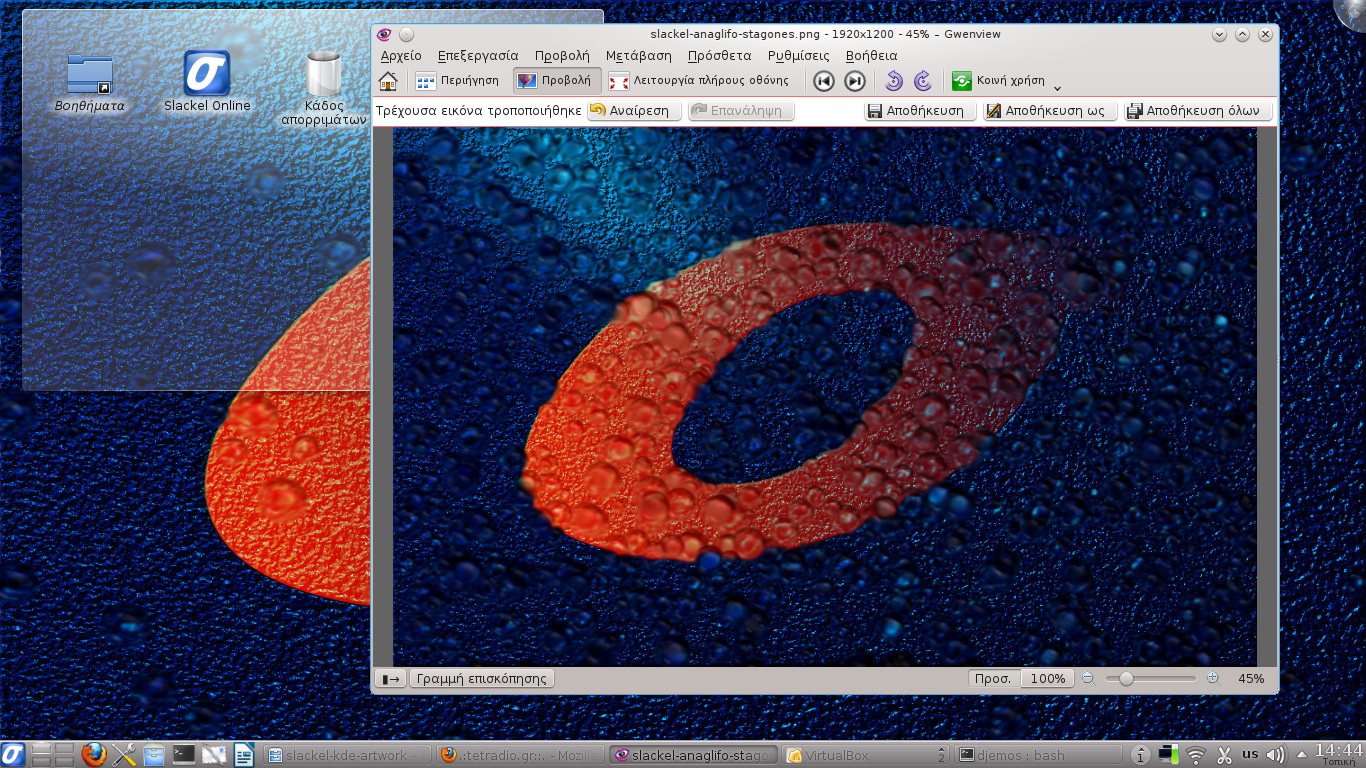The height and width of the screenshot is (768, 1366).
Task: Click the zoom in magnifier icon
Action: (x=1213, y=678)
